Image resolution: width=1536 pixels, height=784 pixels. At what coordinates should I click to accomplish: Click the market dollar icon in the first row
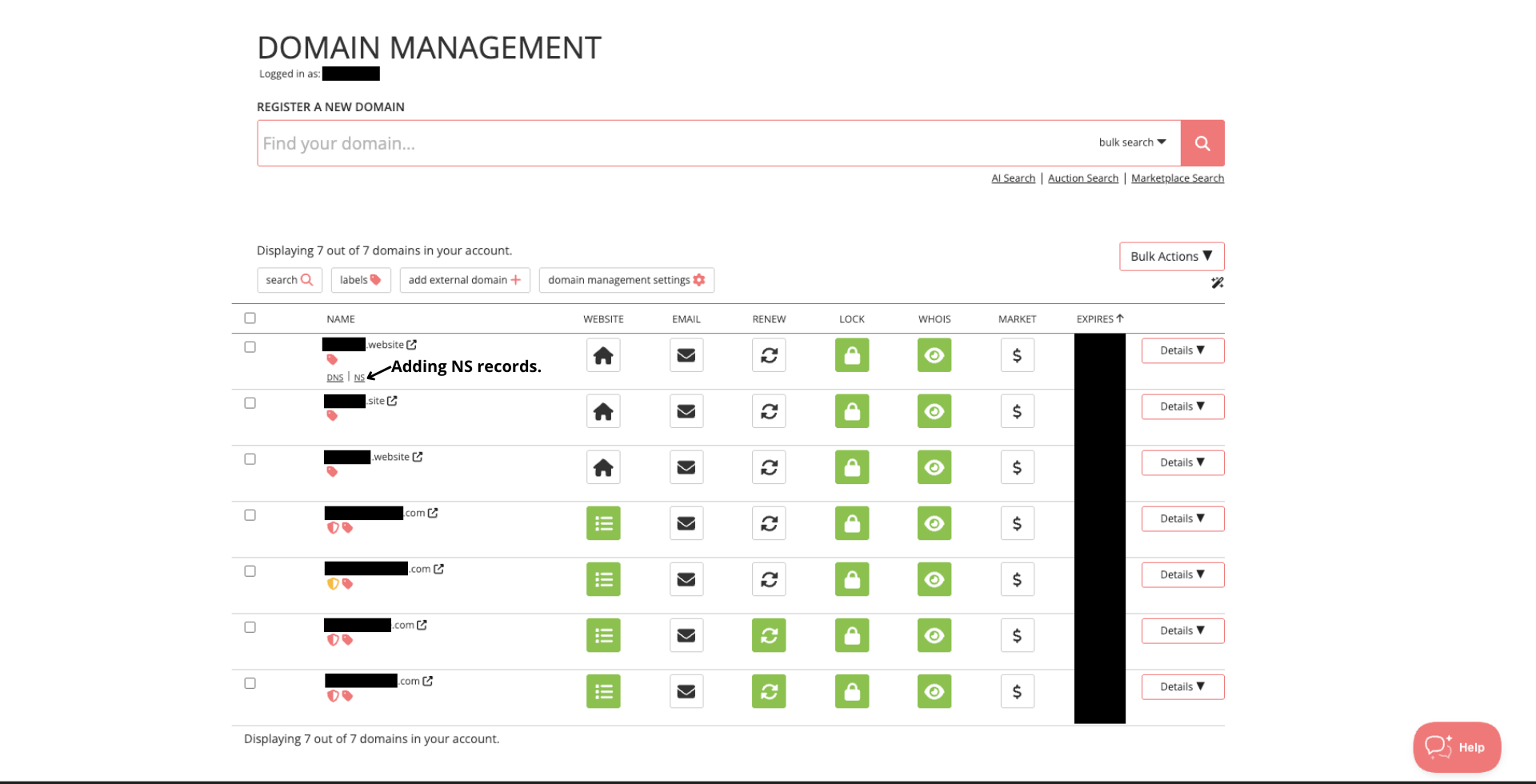pos(1017,355)
